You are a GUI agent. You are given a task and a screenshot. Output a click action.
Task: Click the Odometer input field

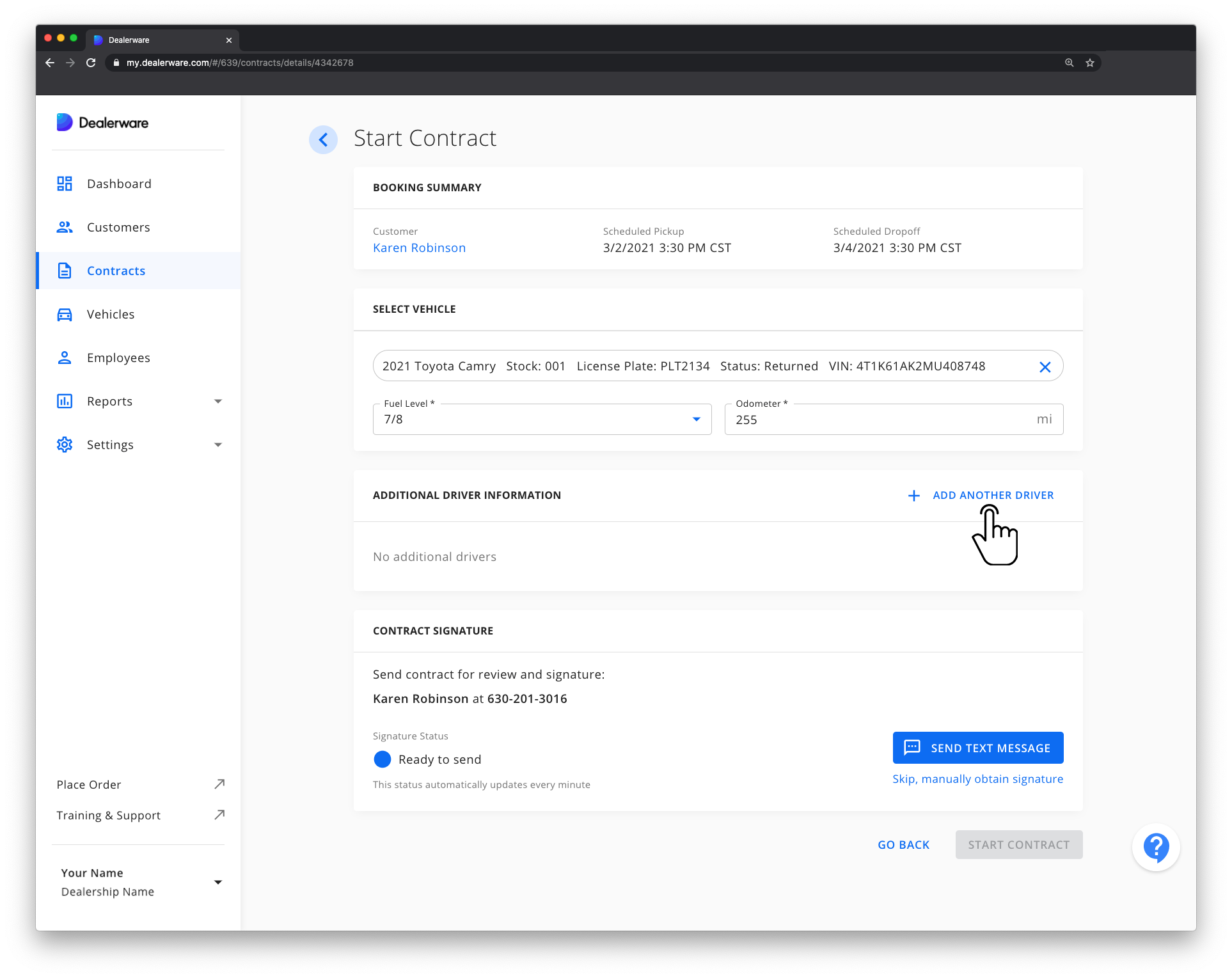894,419
